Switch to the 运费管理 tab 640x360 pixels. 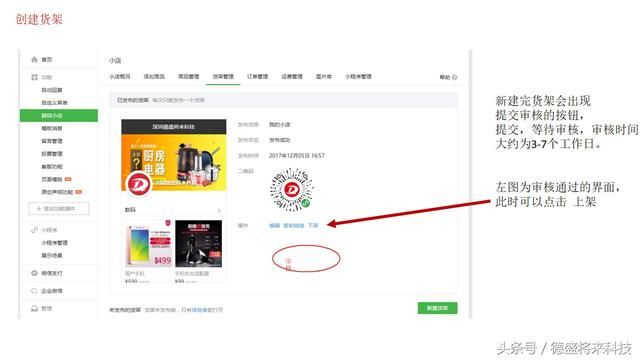[x=292, y=76]
